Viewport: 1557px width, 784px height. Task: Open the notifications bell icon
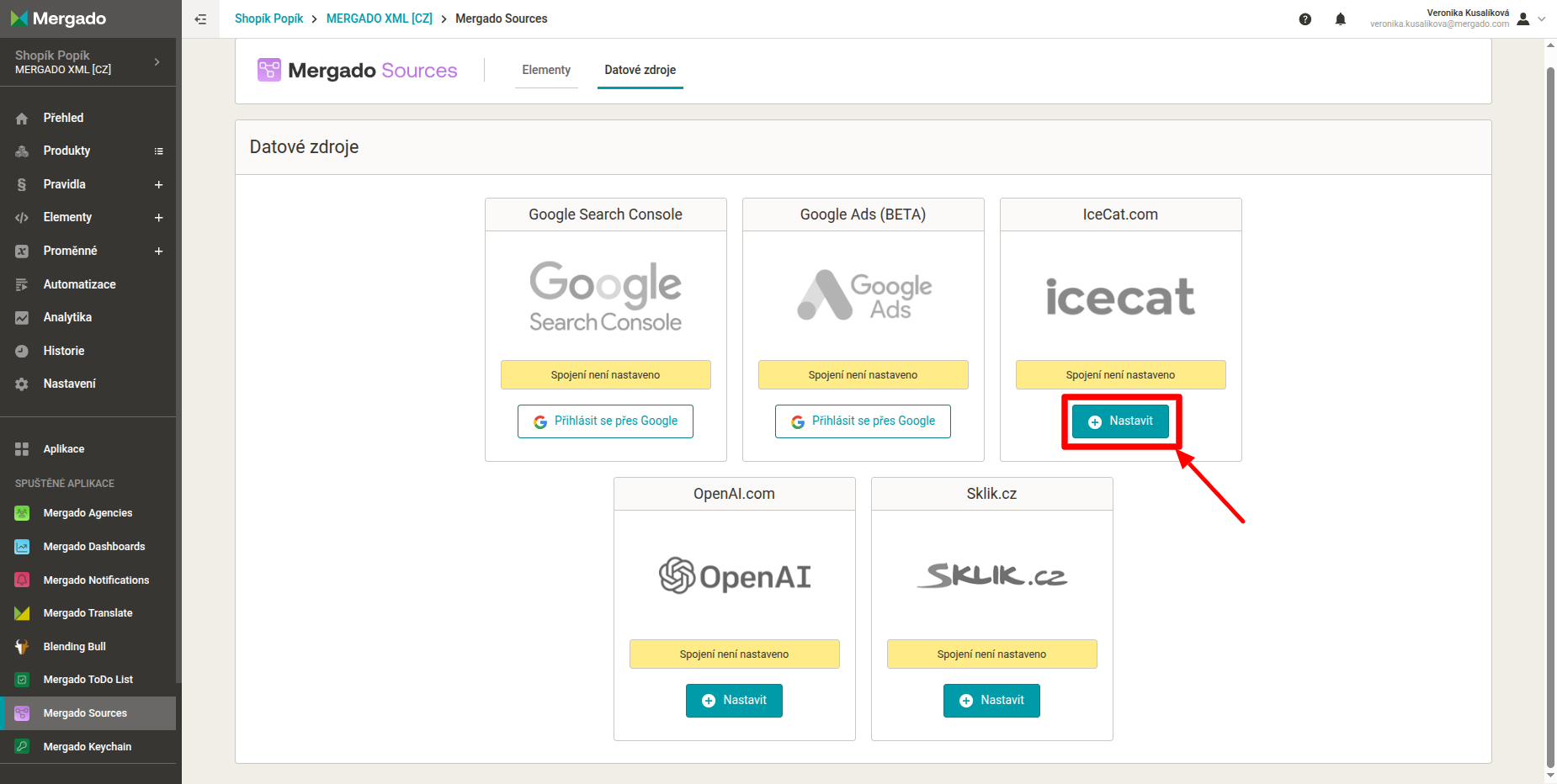pyautogui.click(x=1341, y=19)
